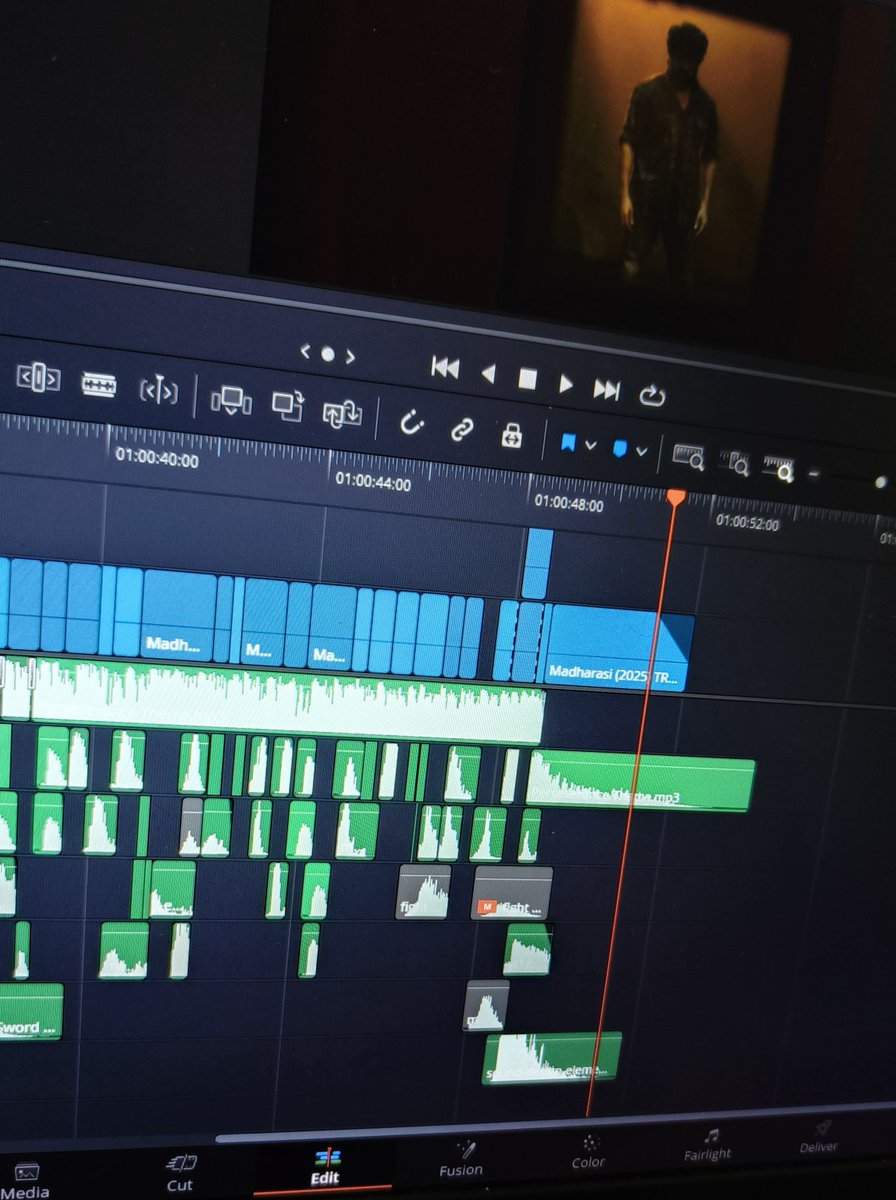This screenshot has width=896, height=1200.
Task: Select the .mp3 audio clip under playhead
Action: tap(640, 782)
